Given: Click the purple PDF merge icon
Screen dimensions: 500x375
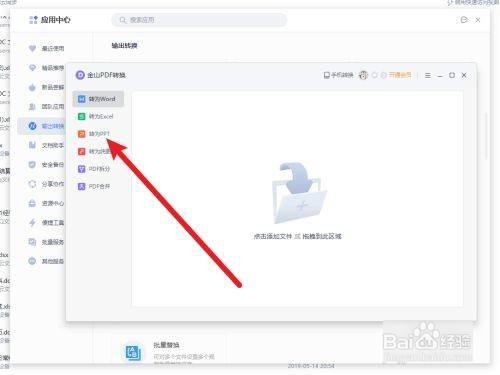Looking at the screenshot, I should pyautogui.click(x=81, y=186).
